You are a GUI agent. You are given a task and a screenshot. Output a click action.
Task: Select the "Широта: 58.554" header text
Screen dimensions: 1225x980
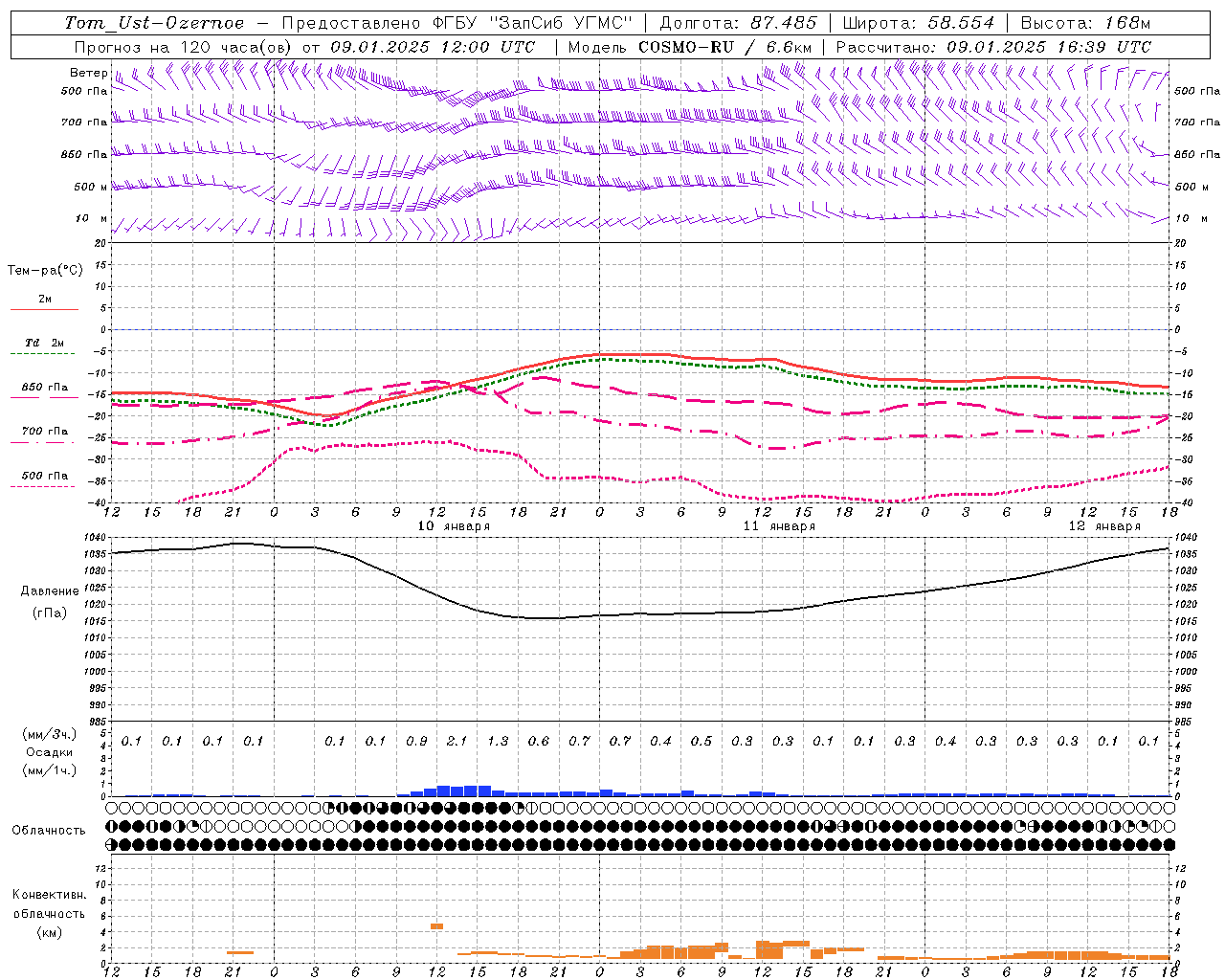pyautogui.click(x=919, y=23)
